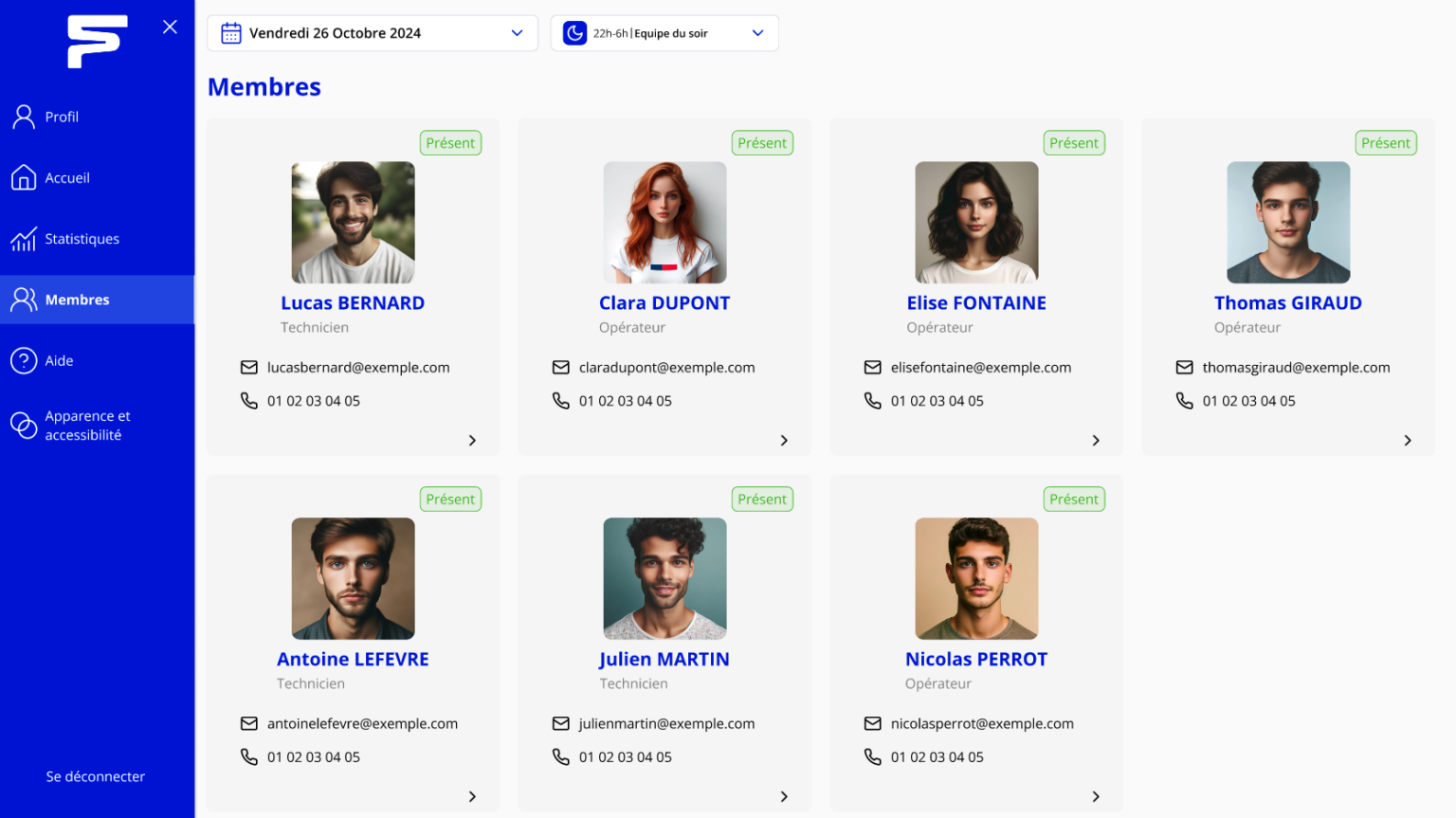Click the envelope icon for Lucas BERNARD
Screen dimensions: 1456x818
pyautogui.click(x=249, y=367)
